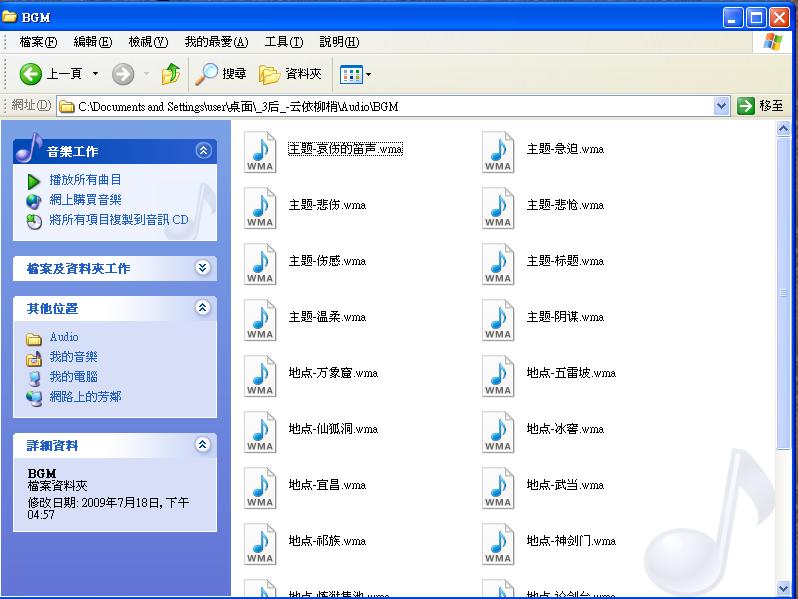Click the filename 主题-阴谋.wma
This screenshot has width=798, height=599.
(x=565, y=317)
